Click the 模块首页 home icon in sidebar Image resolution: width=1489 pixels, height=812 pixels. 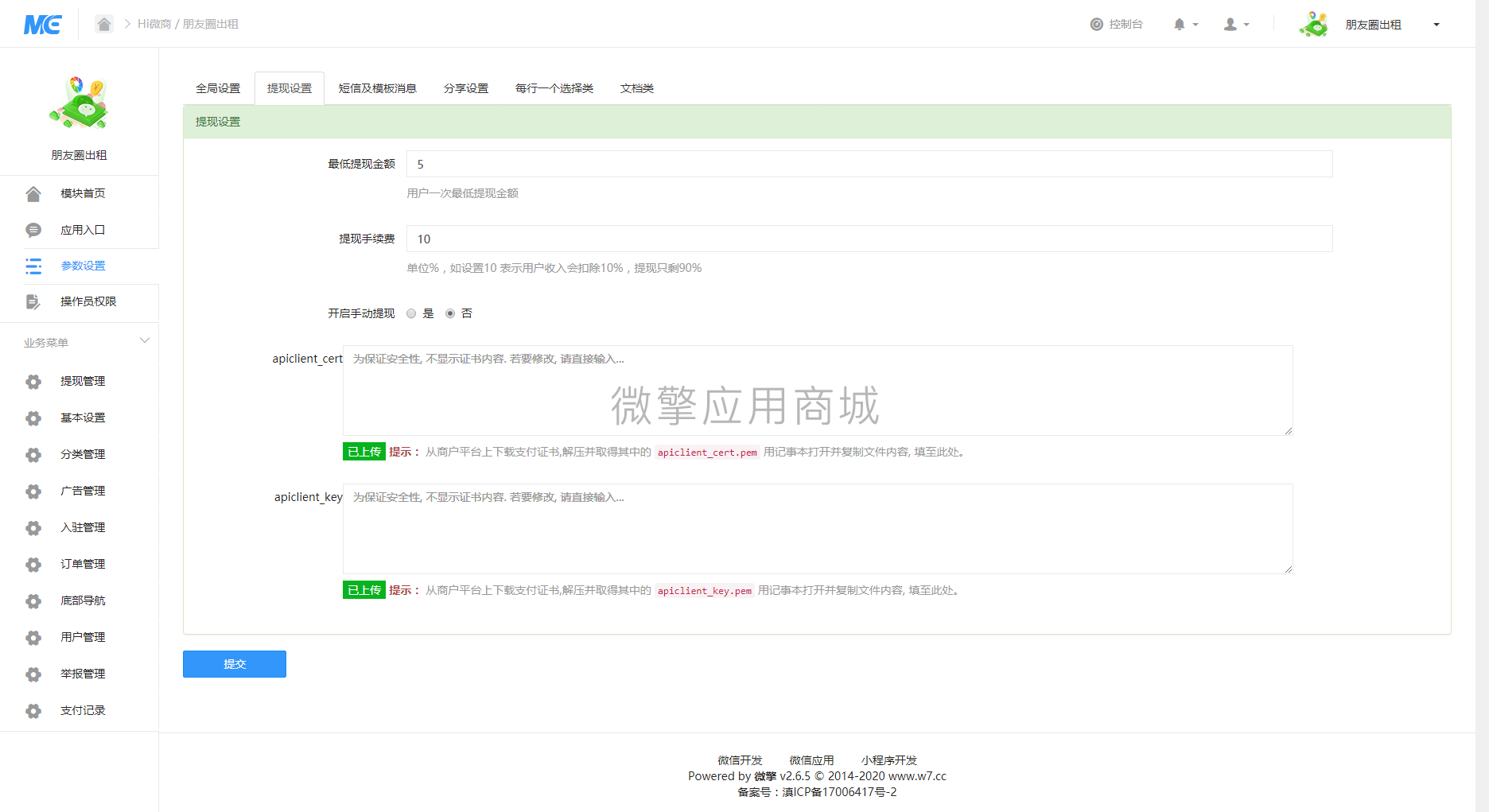[33, 192]
